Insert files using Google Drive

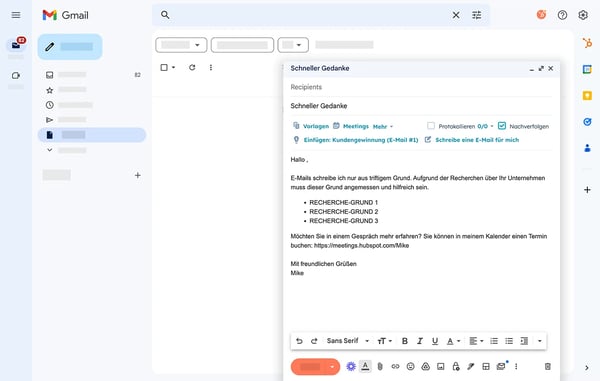click(426, 366)
